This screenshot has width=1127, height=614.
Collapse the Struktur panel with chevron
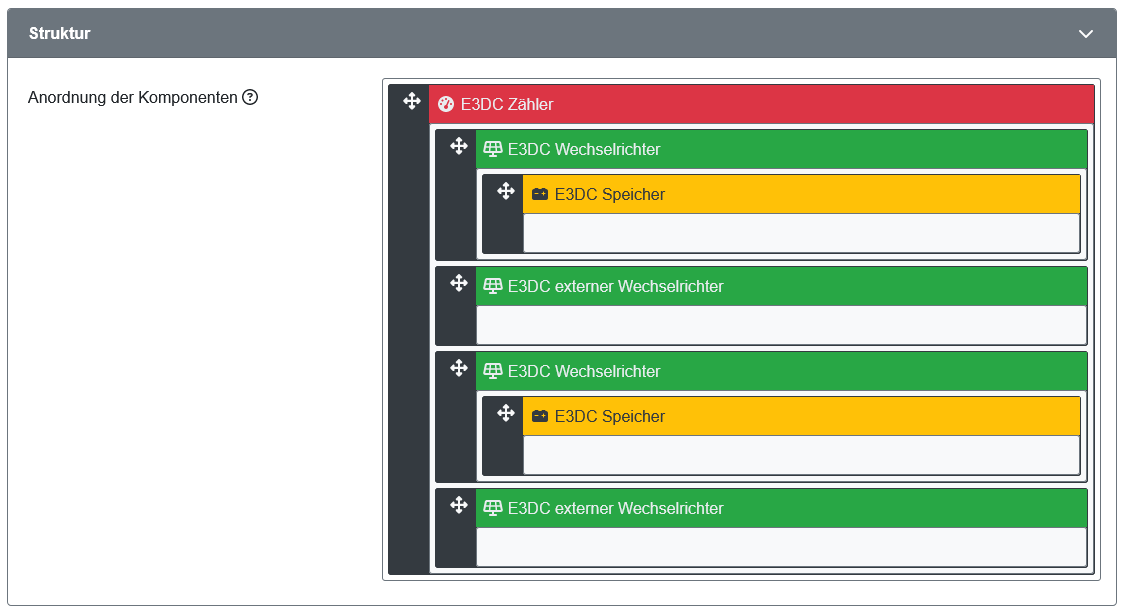click(x=1085, y=34)
